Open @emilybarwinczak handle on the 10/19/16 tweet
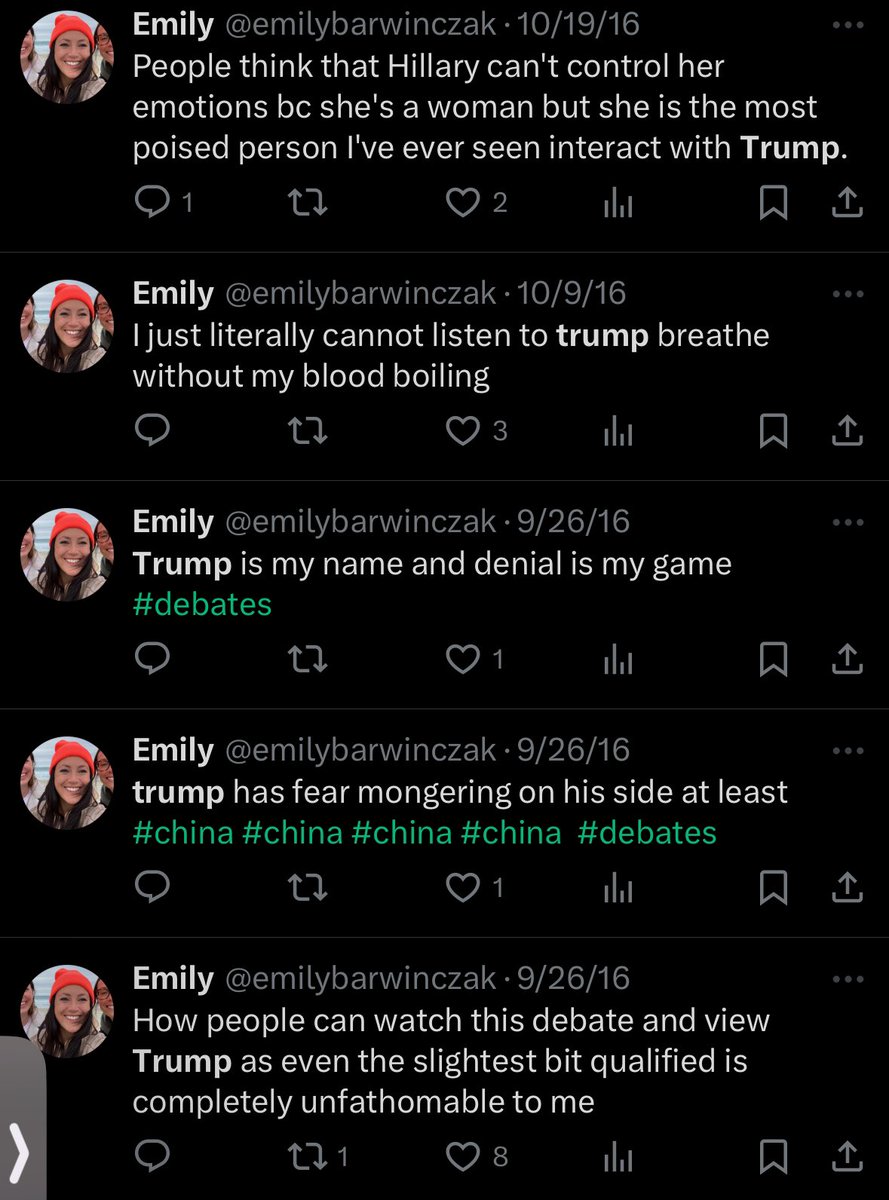Screen dimensions: 889x1200 pos(360,24)
